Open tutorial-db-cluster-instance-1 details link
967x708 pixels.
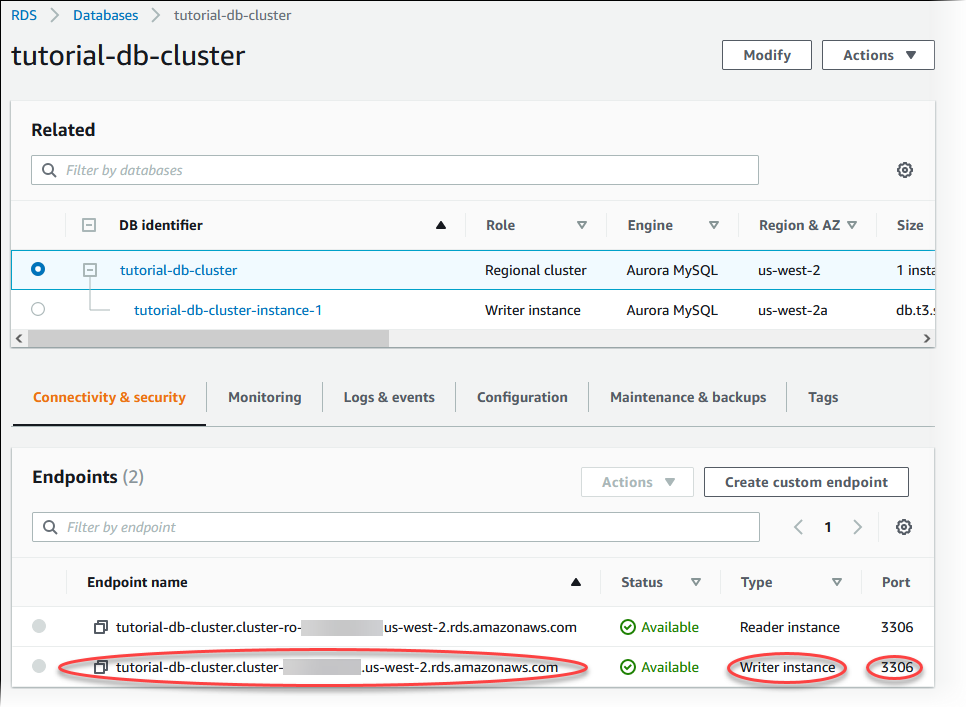[227, 310]
